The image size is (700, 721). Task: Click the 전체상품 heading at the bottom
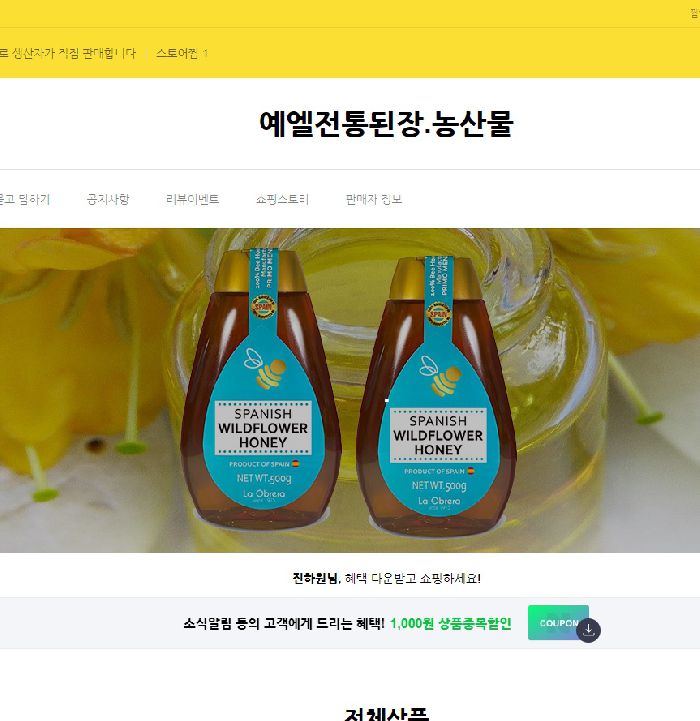click(386, 714)
